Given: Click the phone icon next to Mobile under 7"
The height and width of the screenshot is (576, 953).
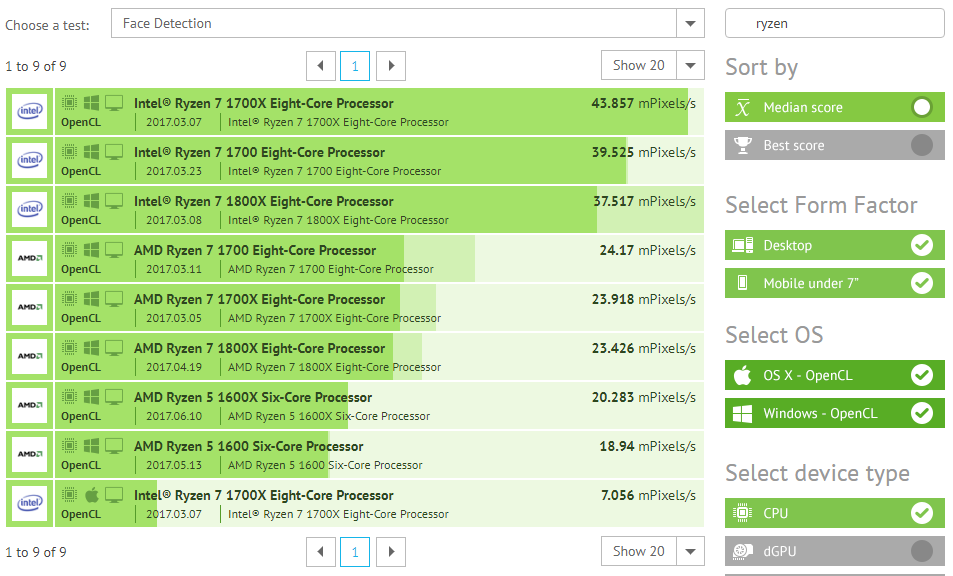Looking at the screenshot, I should coord(742,283).
